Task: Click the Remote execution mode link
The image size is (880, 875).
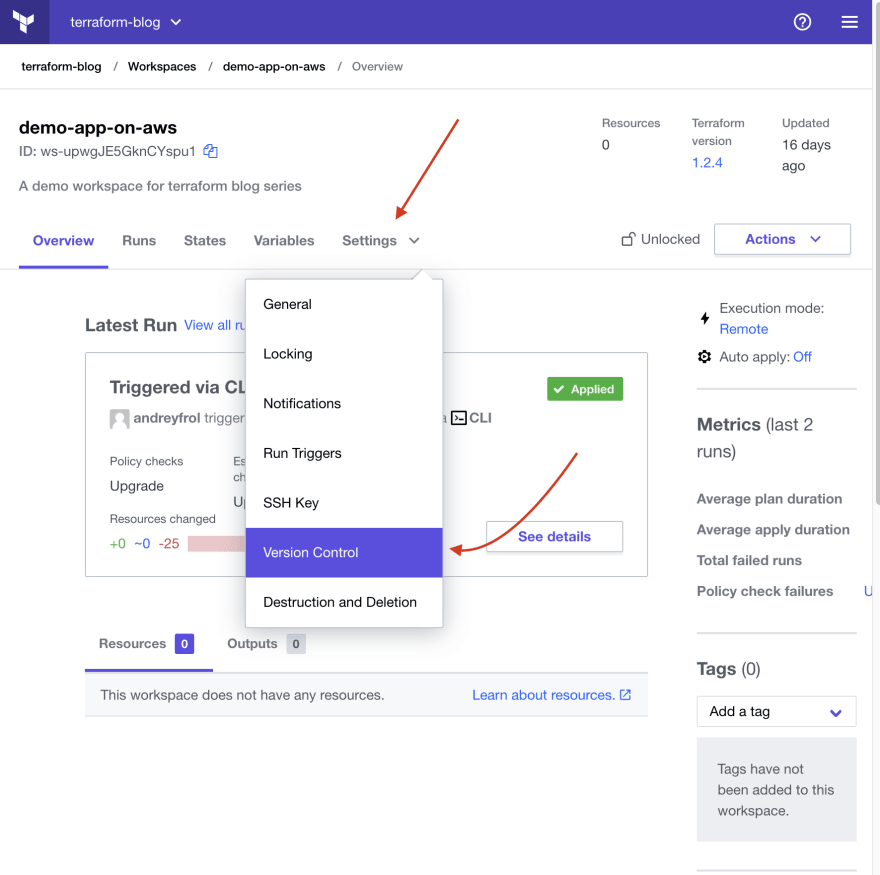Action: [744, 329]
